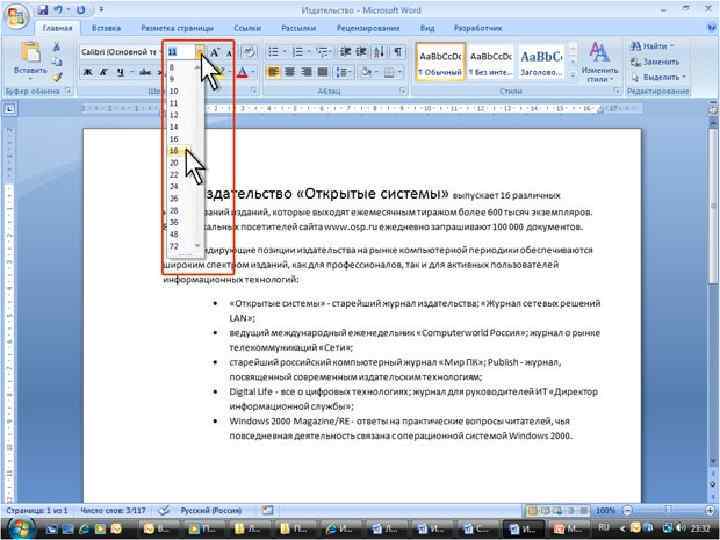Image resolution: width=720 pixels, height=540 pixels.
Task: Toggle italic (К) formatting
Action: pyautogui.click(x=104, y=72)
